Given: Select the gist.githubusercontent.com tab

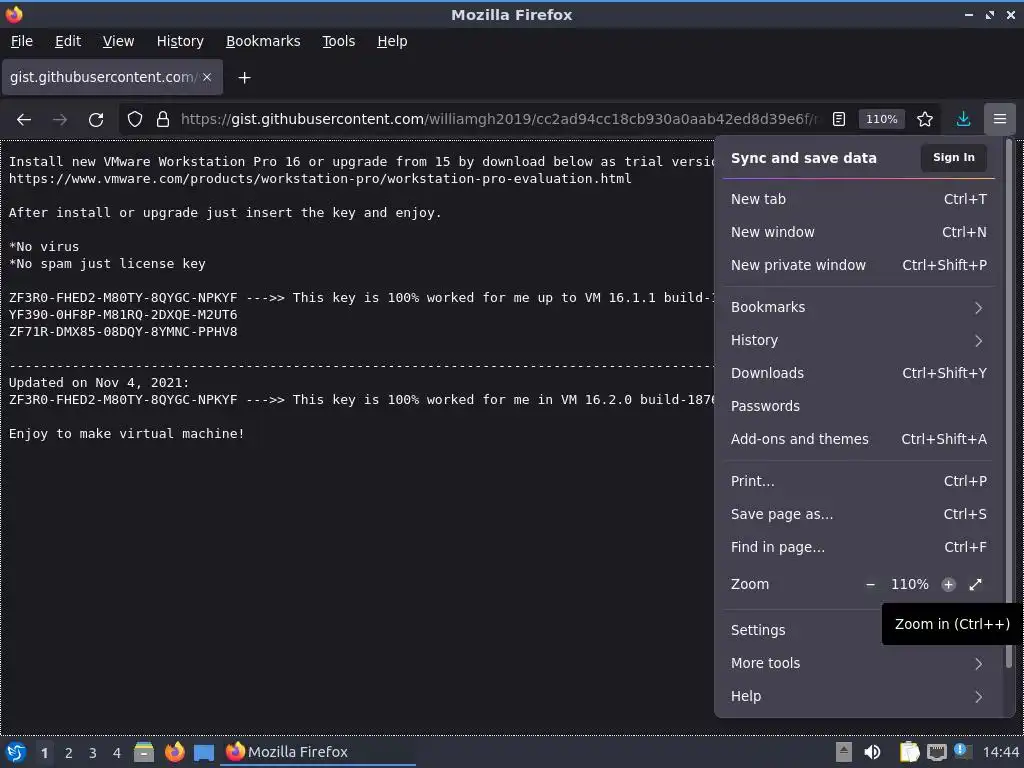Looking at the screenshot, I should [x=112, y=77].
